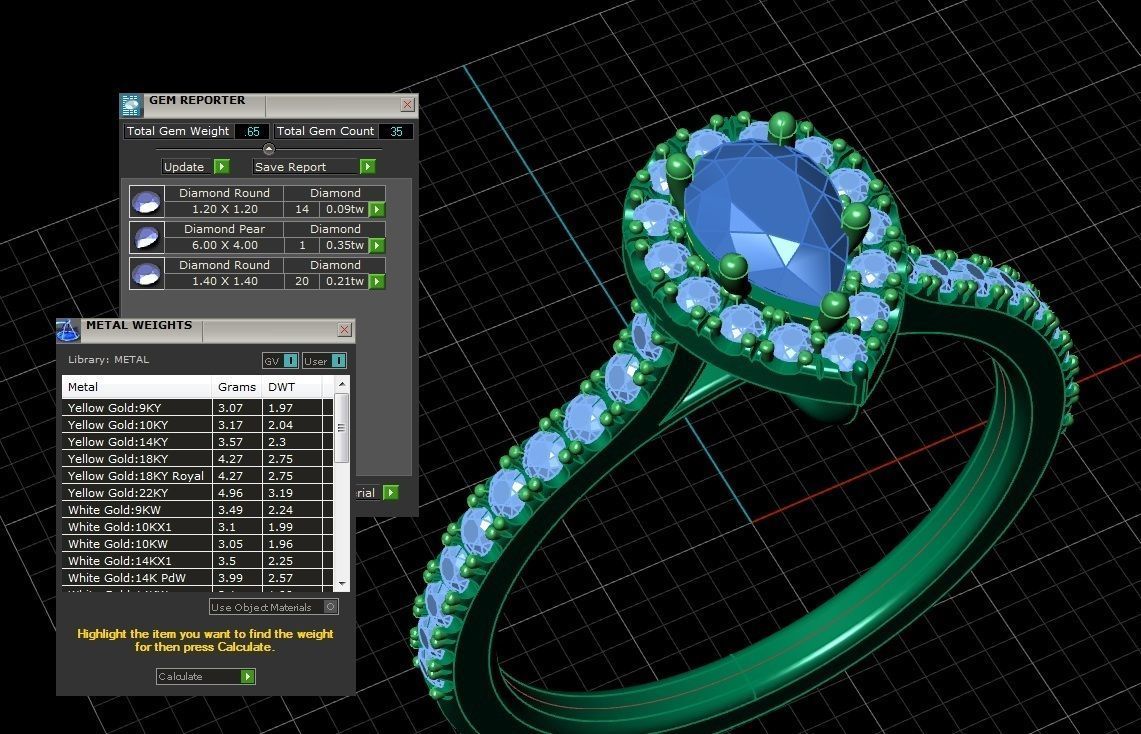Click Diamond Round 1.40 X 1.40 gem thumbnail
Viewport: 1141px width, 734px height.
pyautogui.click(x=146, y=274)
